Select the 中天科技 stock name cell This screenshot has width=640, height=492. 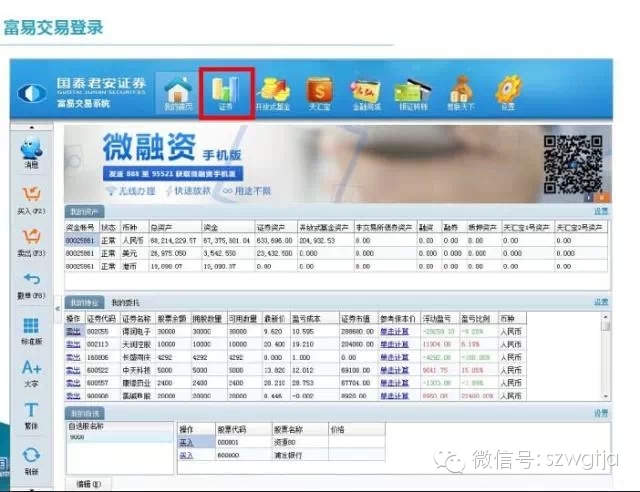(138, 370)
